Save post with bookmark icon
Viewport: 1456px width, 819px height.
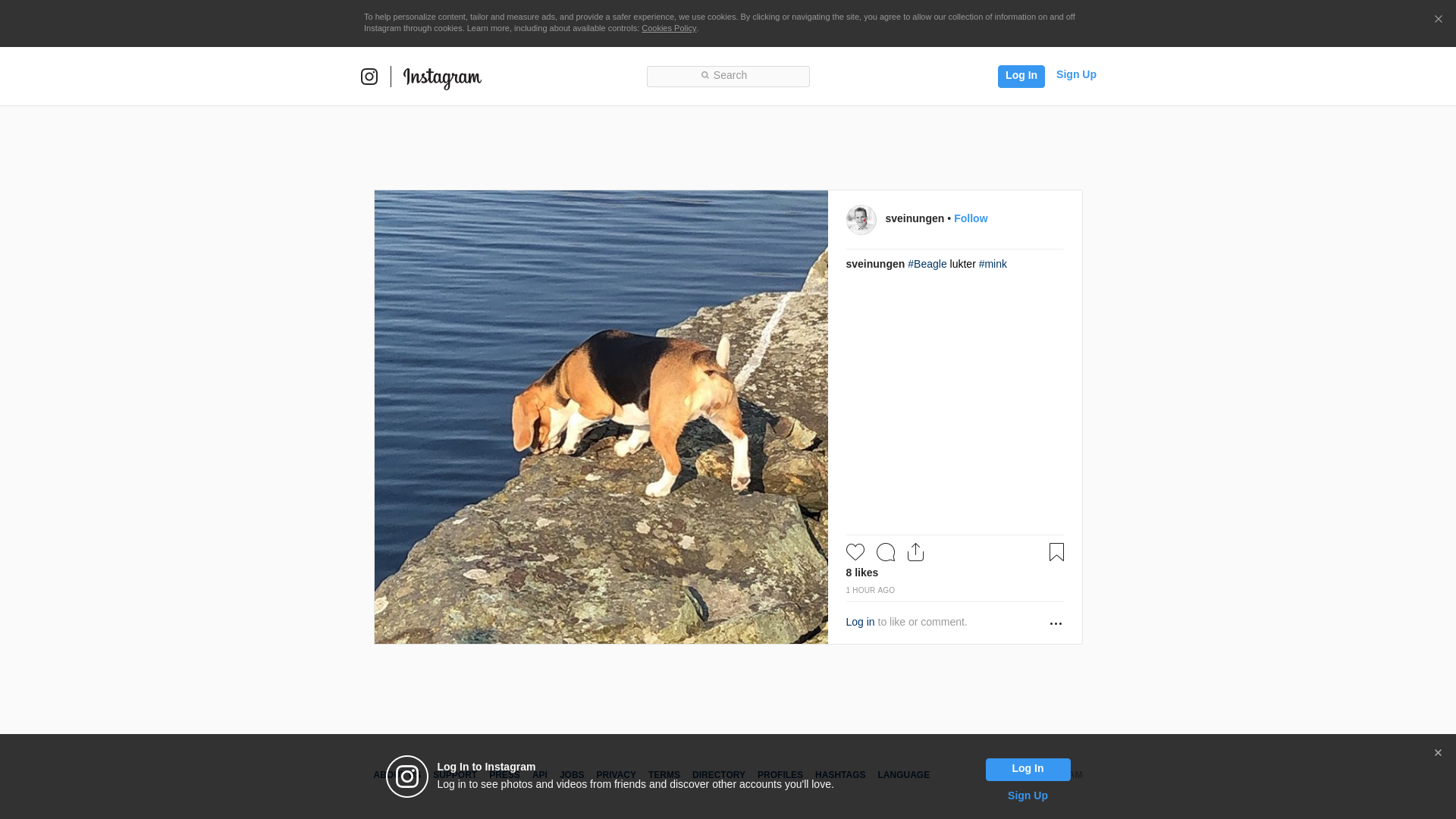(1056, 552)
